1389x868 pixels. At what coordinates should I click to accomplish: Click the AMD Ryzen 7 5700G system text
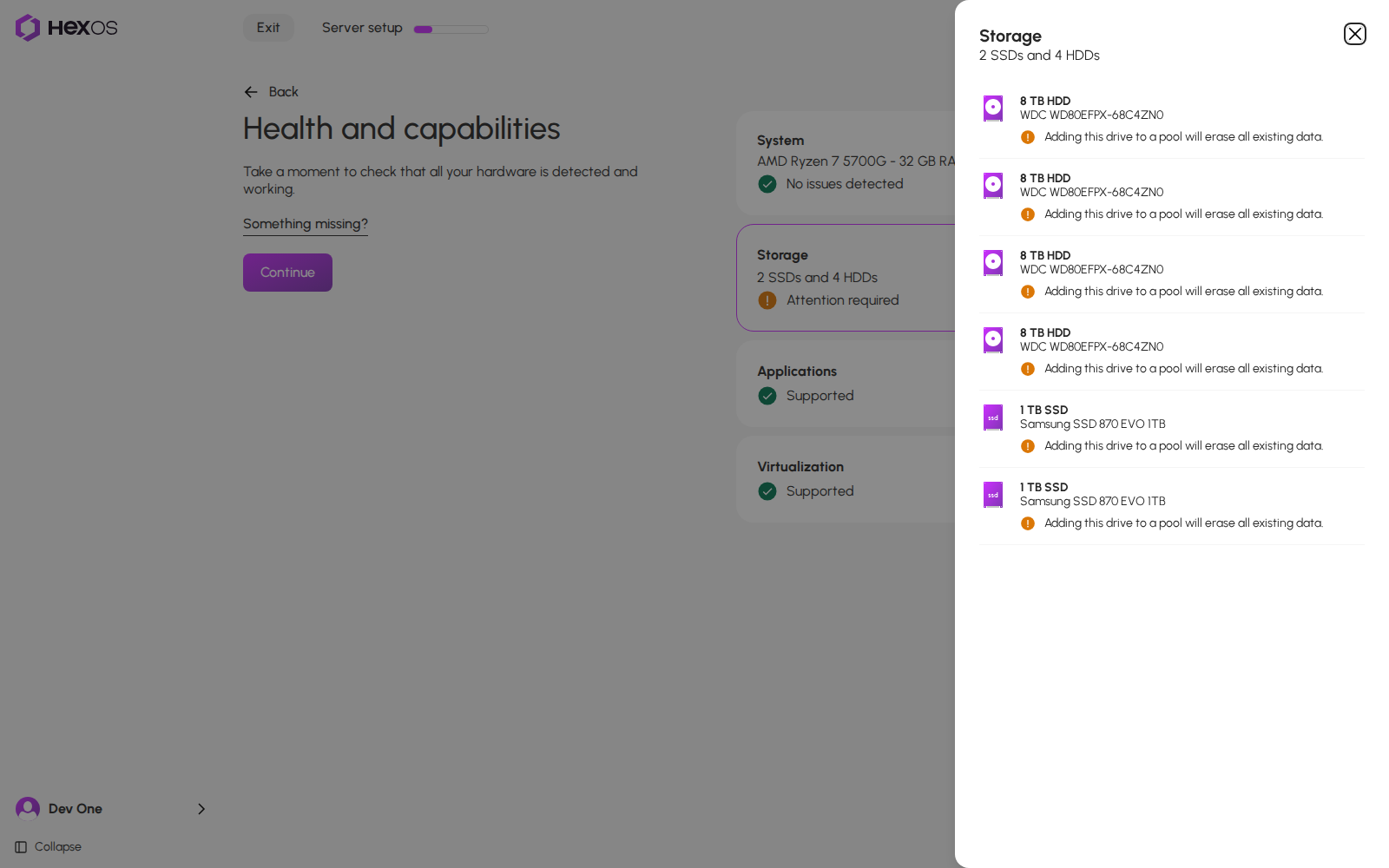pyautogui.click(x=856, y=161)
